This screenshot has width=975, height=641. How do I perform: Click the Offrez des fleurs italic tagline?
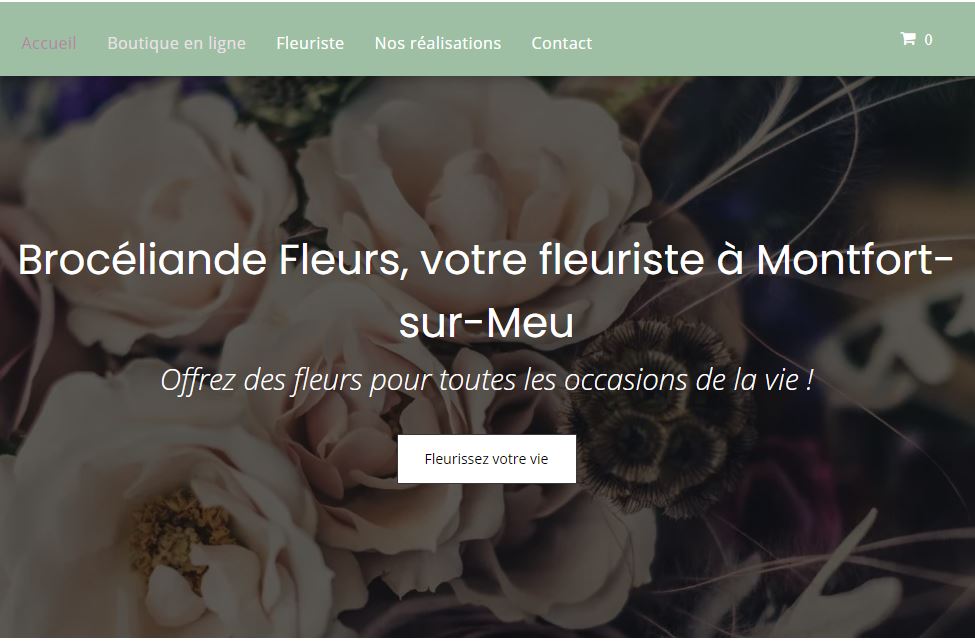coord(487,380)
